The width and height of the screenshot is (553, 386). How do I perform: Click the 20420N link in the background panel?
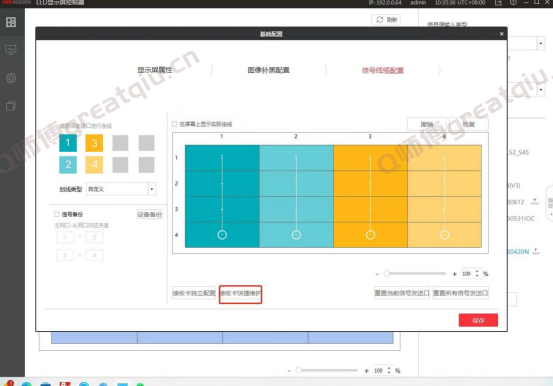(518, 252)
